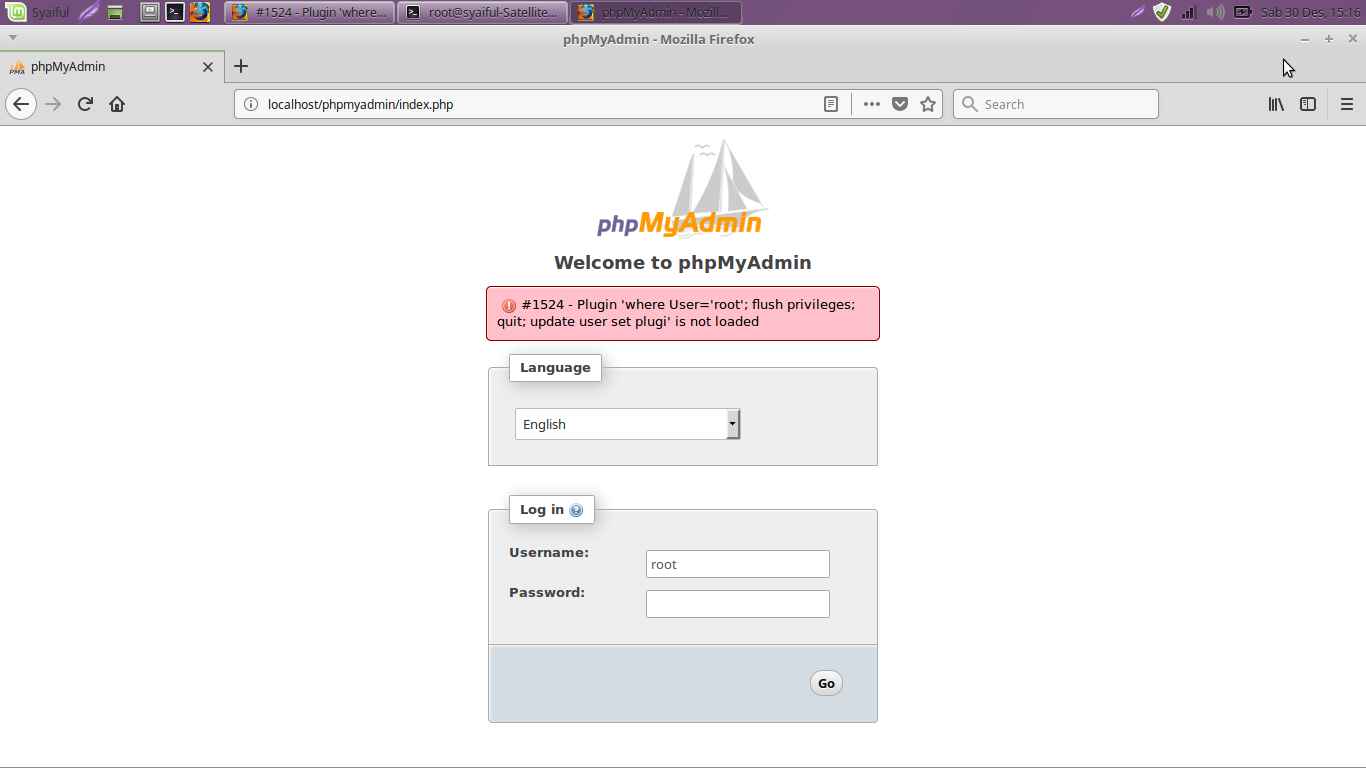Launch the terminal from the panel launcher
Screen dimensions: 1366x768
(x=175, y=12)
